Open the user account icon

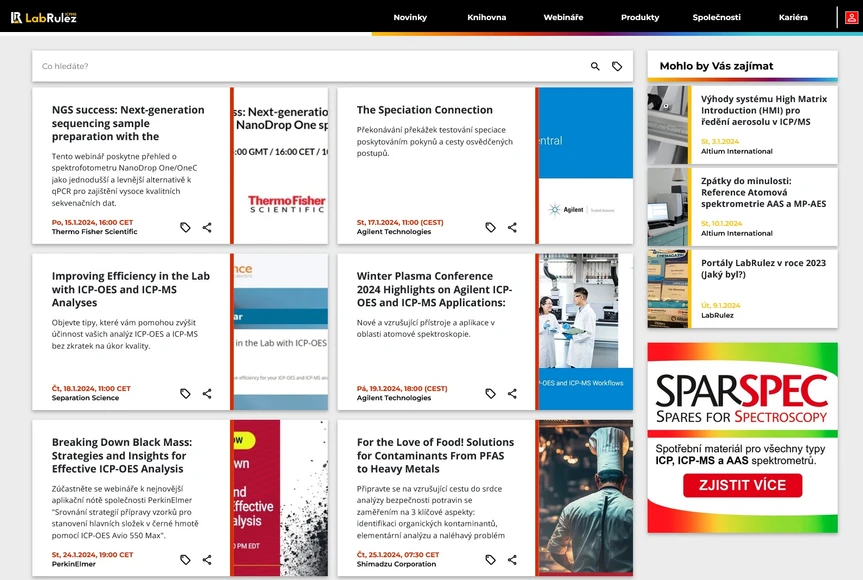point(851,18)
